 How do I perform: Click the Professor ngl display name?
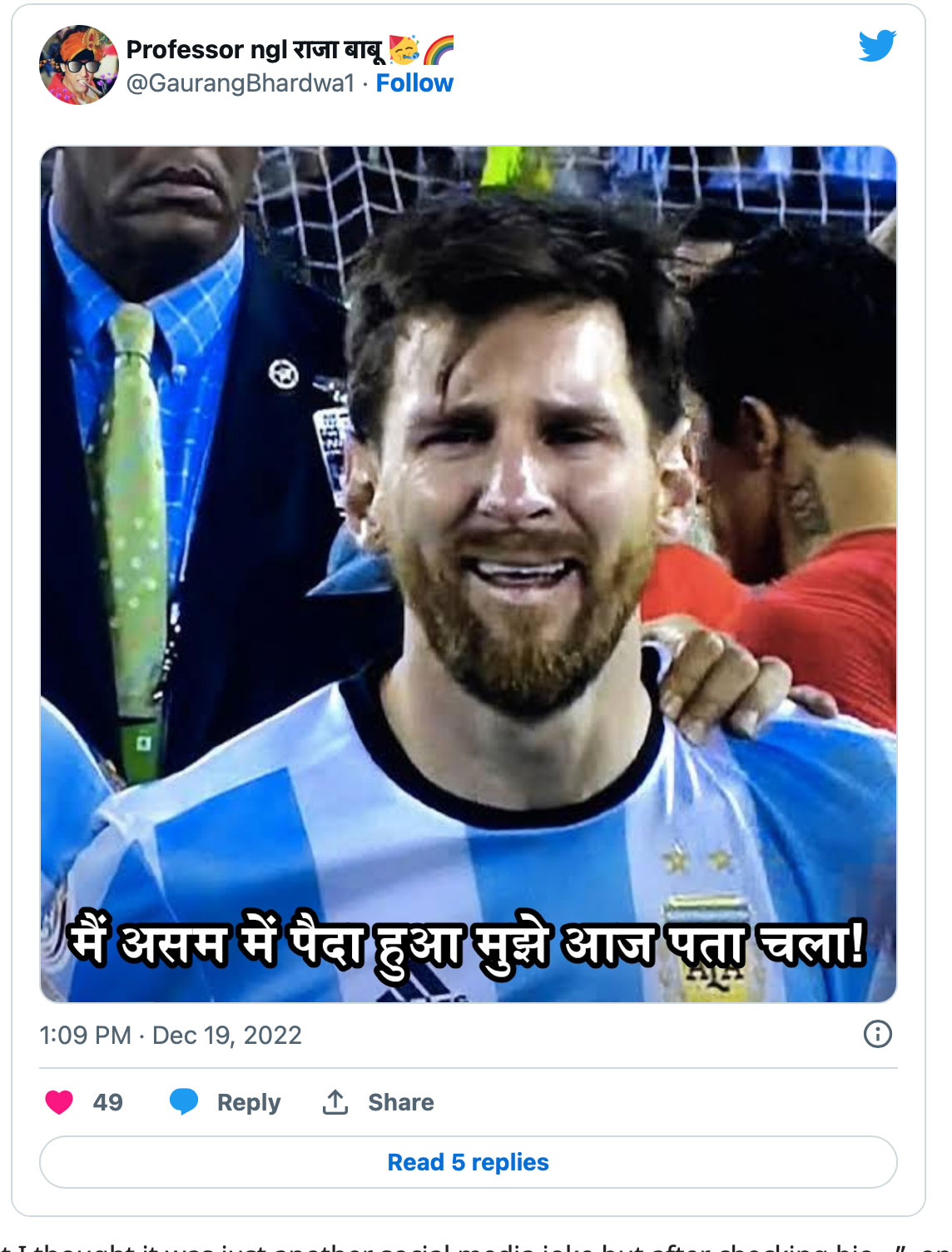[206, 50]
